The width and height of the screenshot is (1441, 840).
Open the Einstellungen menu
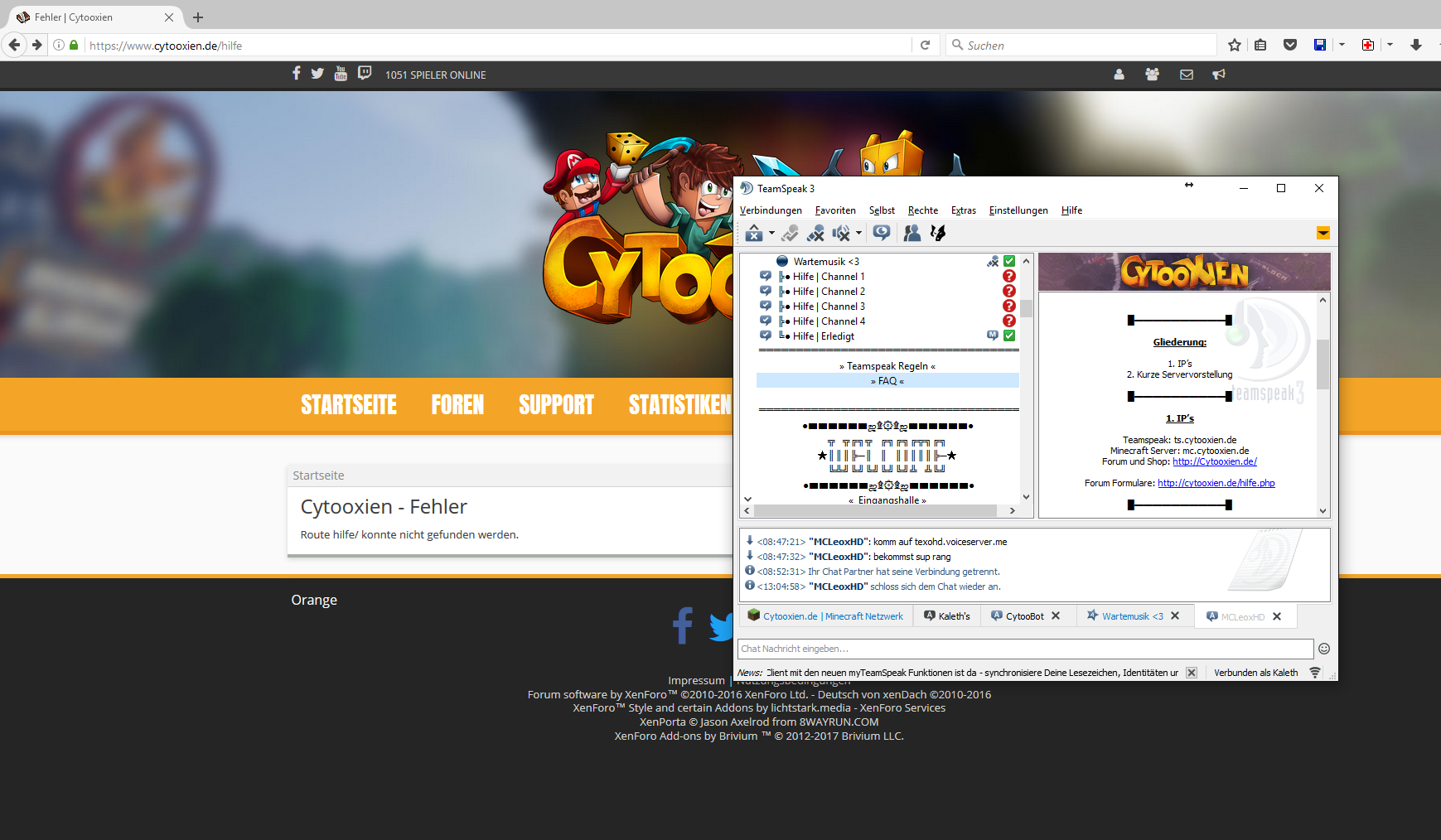point(1018,210)
